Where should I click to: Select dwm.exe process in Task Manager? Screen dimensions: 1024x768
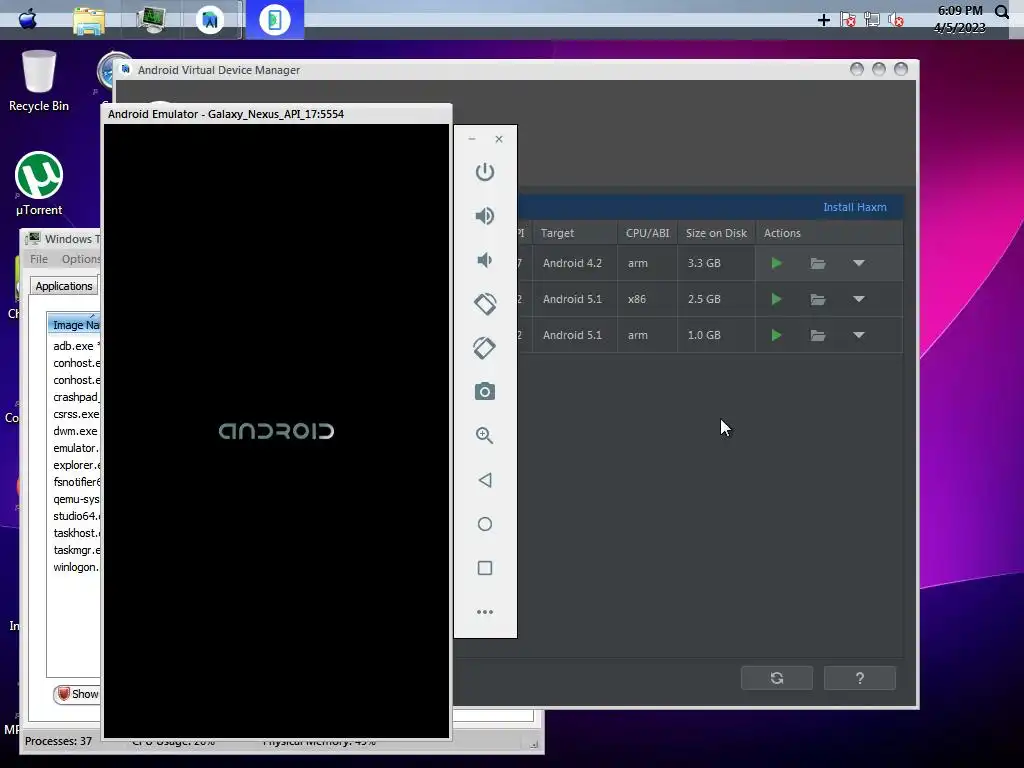tap(75, 431)
